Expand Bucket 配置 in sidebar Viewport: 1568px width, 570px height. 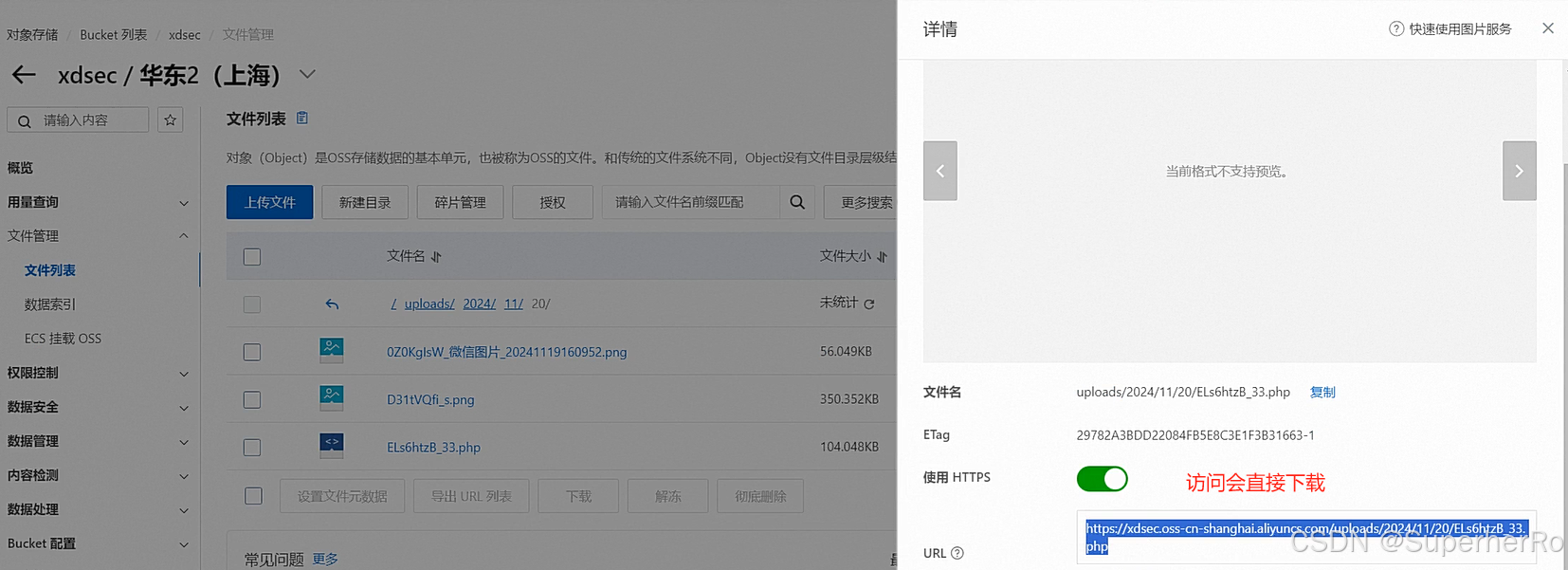(x=184, y=544)
